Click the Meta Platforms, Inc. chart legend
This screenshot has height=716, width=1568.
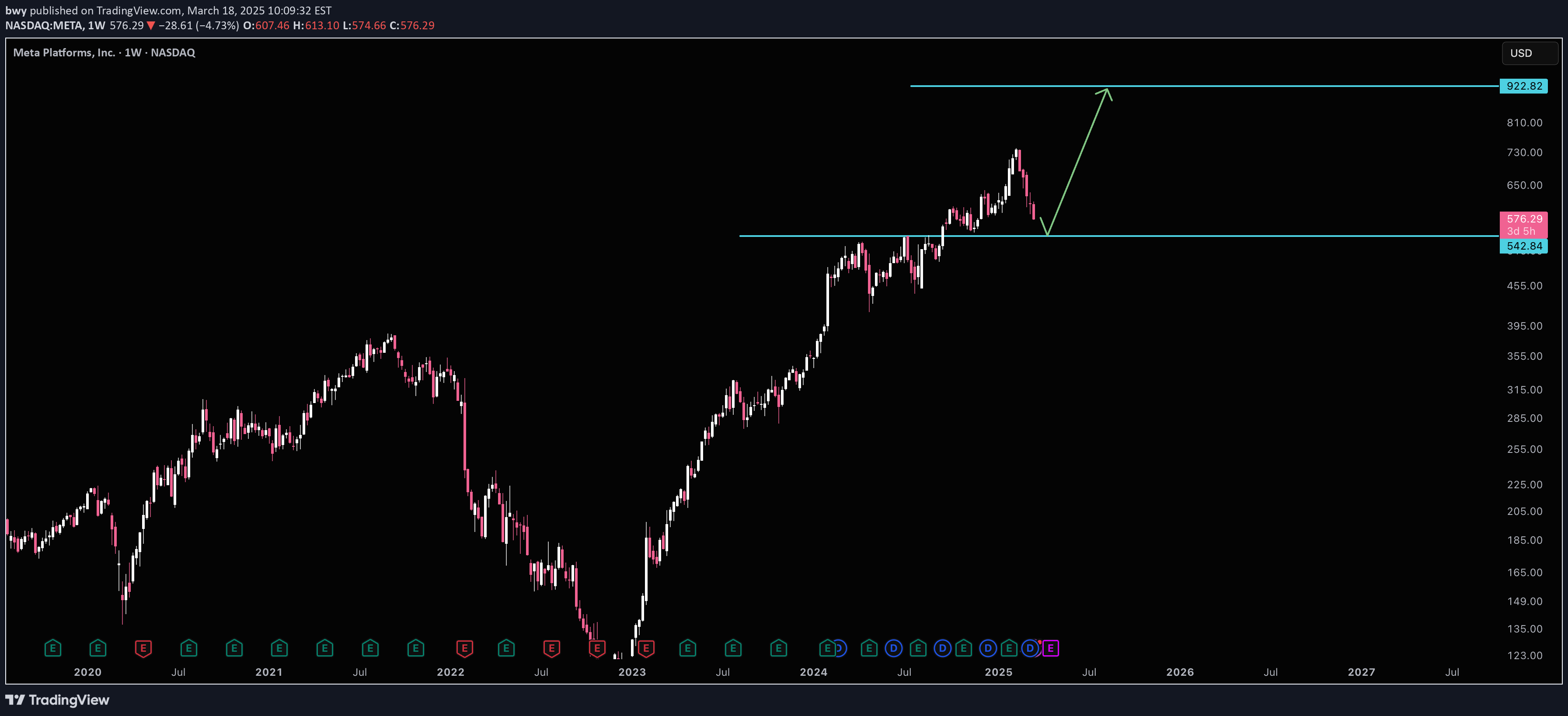tap(104, 53)
